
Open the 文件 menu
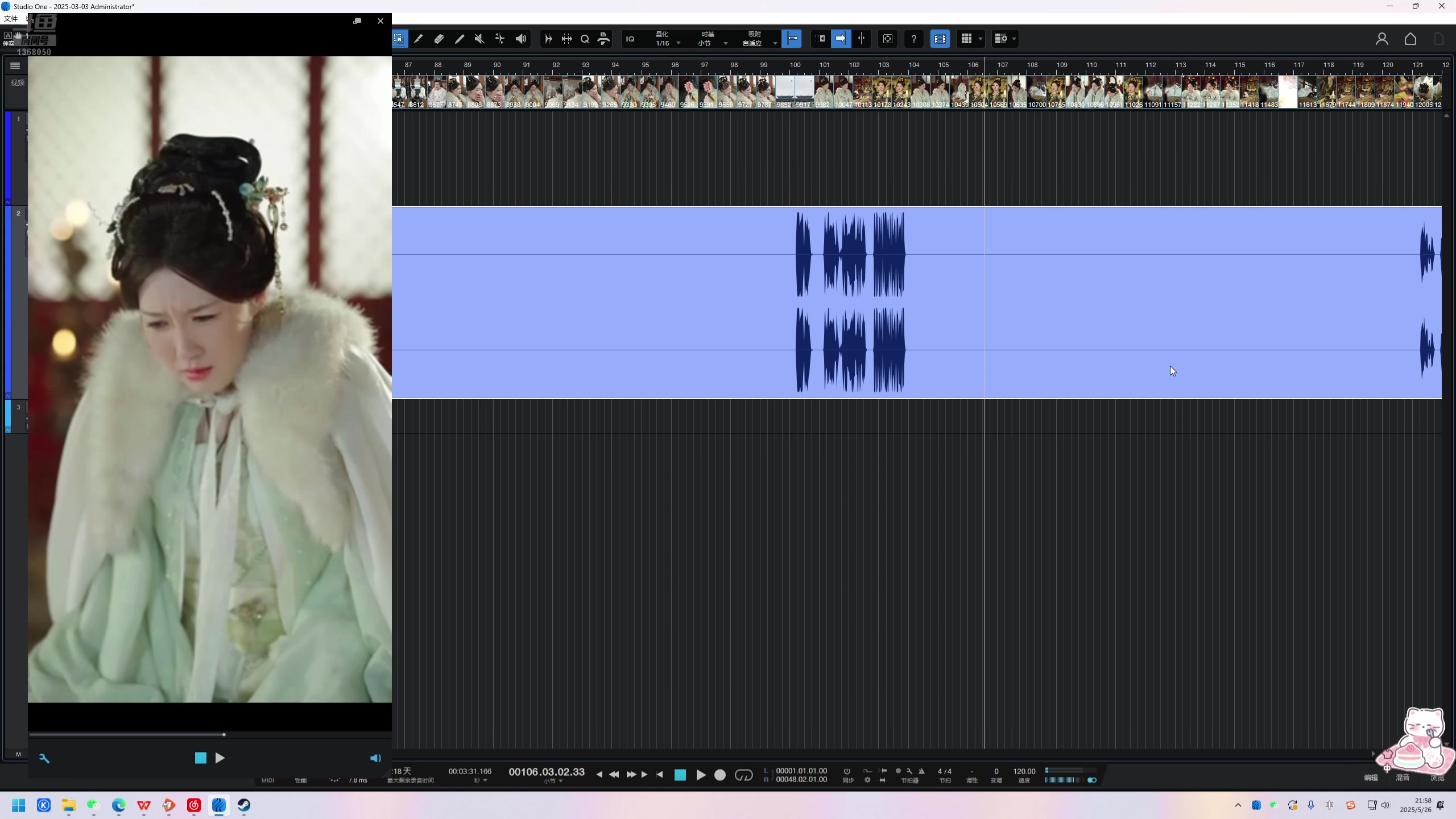click(11, 19)
